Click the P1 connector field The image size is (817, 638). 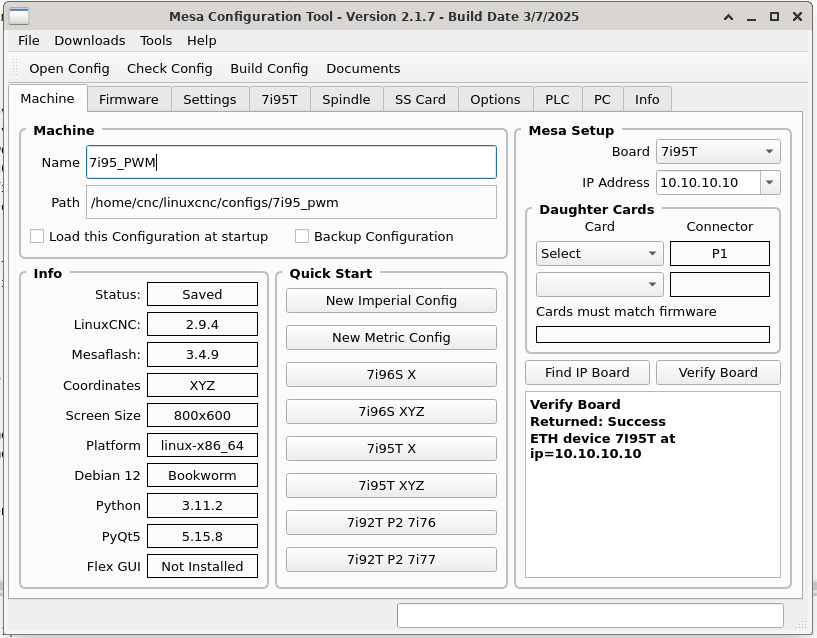720,254
